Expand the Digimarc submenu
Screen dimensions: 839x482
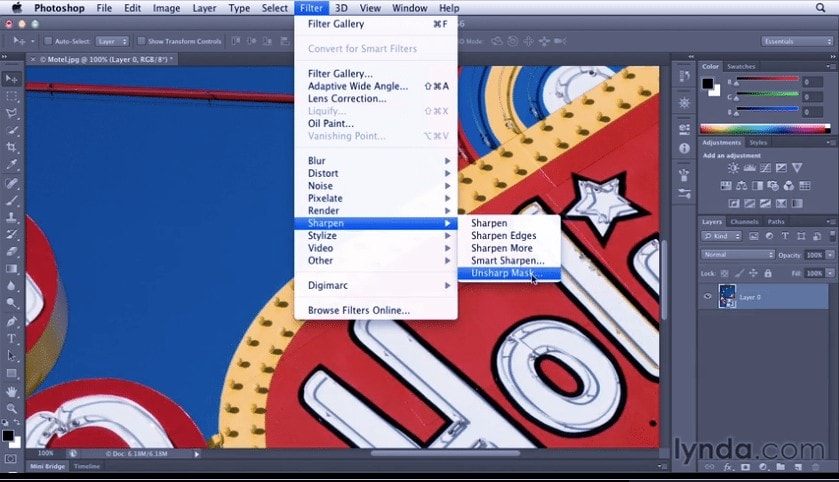376,286
